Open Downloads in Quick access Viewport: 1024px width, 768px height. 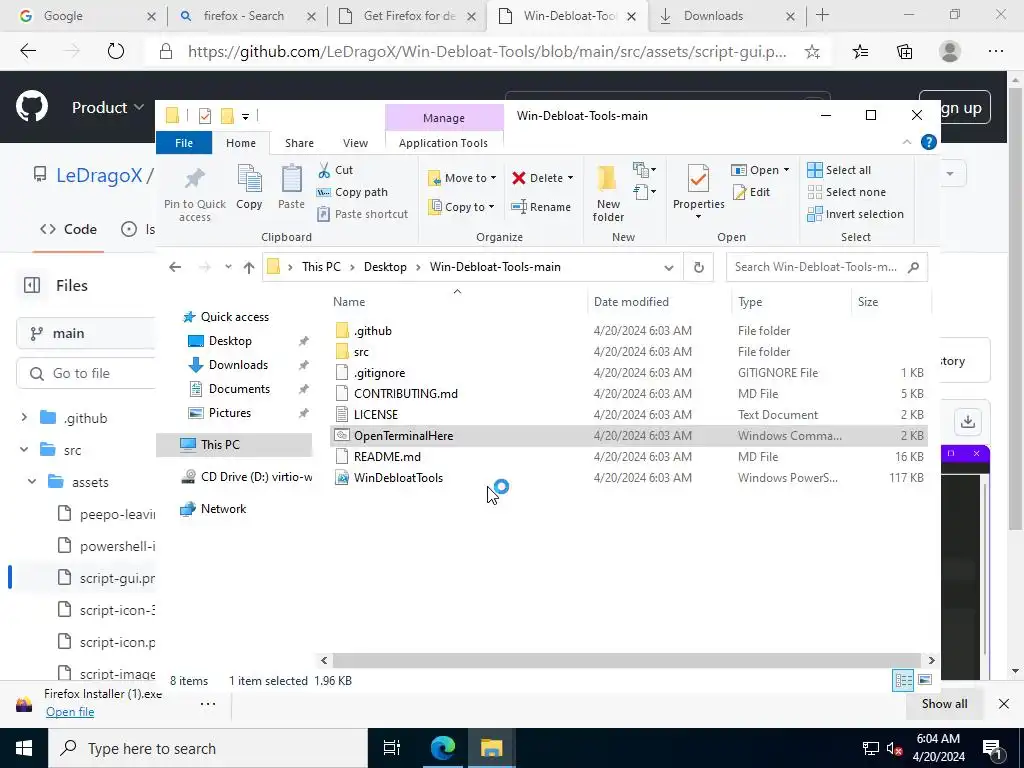click(x=238, y=365)
